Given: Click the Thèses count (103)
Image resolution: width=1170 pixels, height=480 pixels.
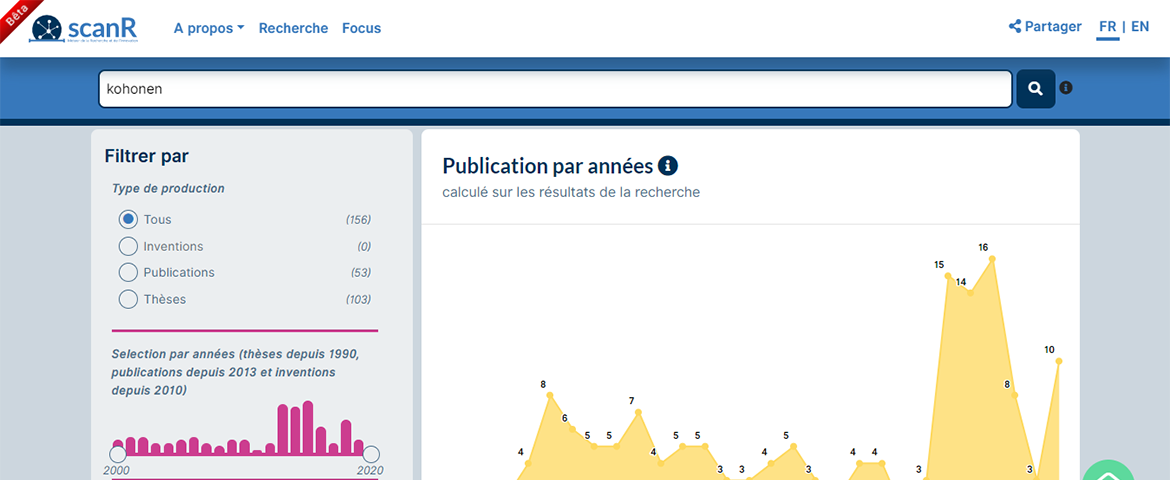Looking at the screenshot, I should pyautogui.click(x=358, y=299).
